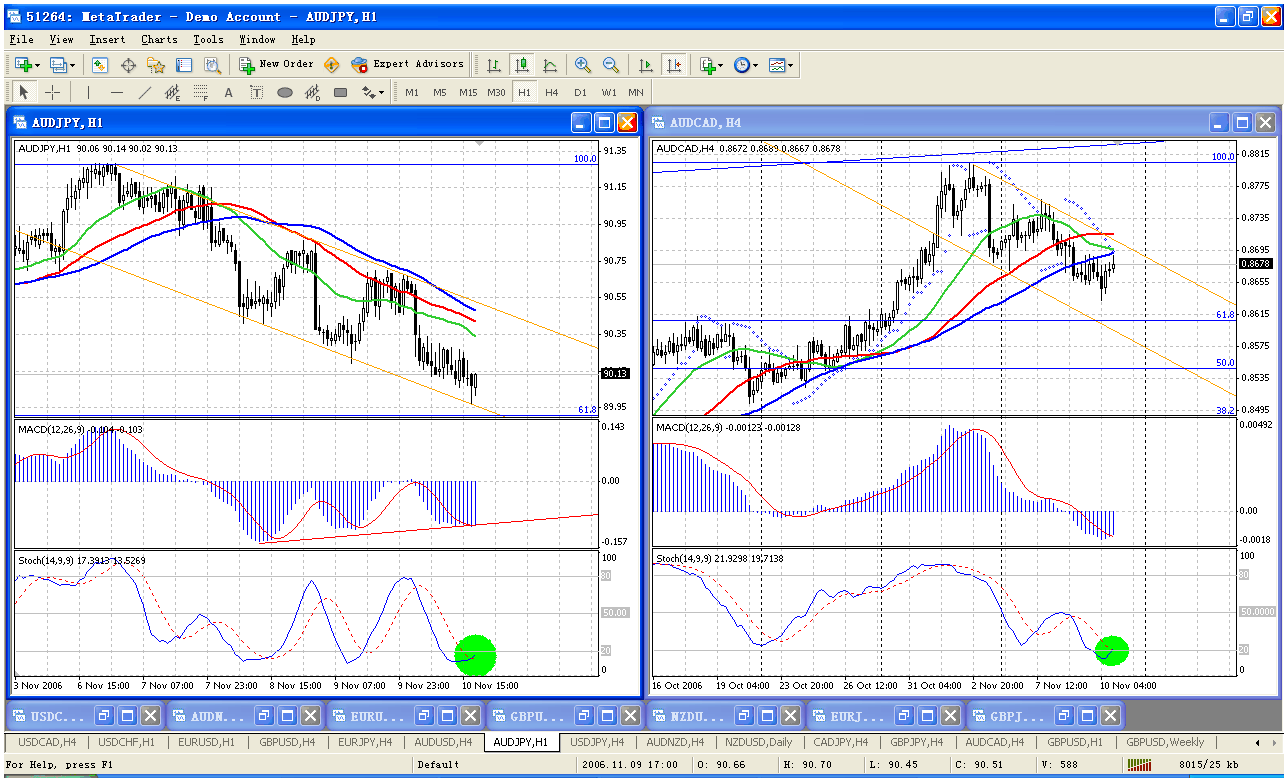Switch to USDCAD,H4 chart tab
Viewport: 1288px width, 778px height.
pos(47,743)
